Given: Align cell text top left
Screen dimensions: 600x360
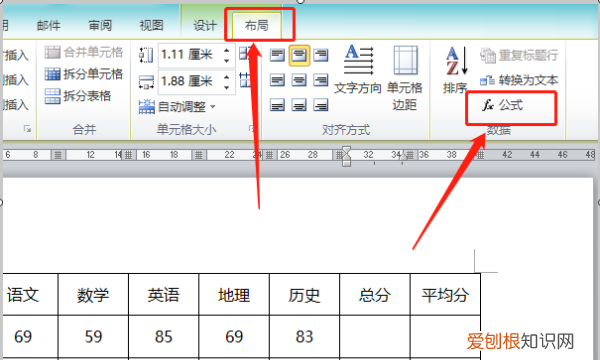Looking at the screenshot, I should [277, 55].
